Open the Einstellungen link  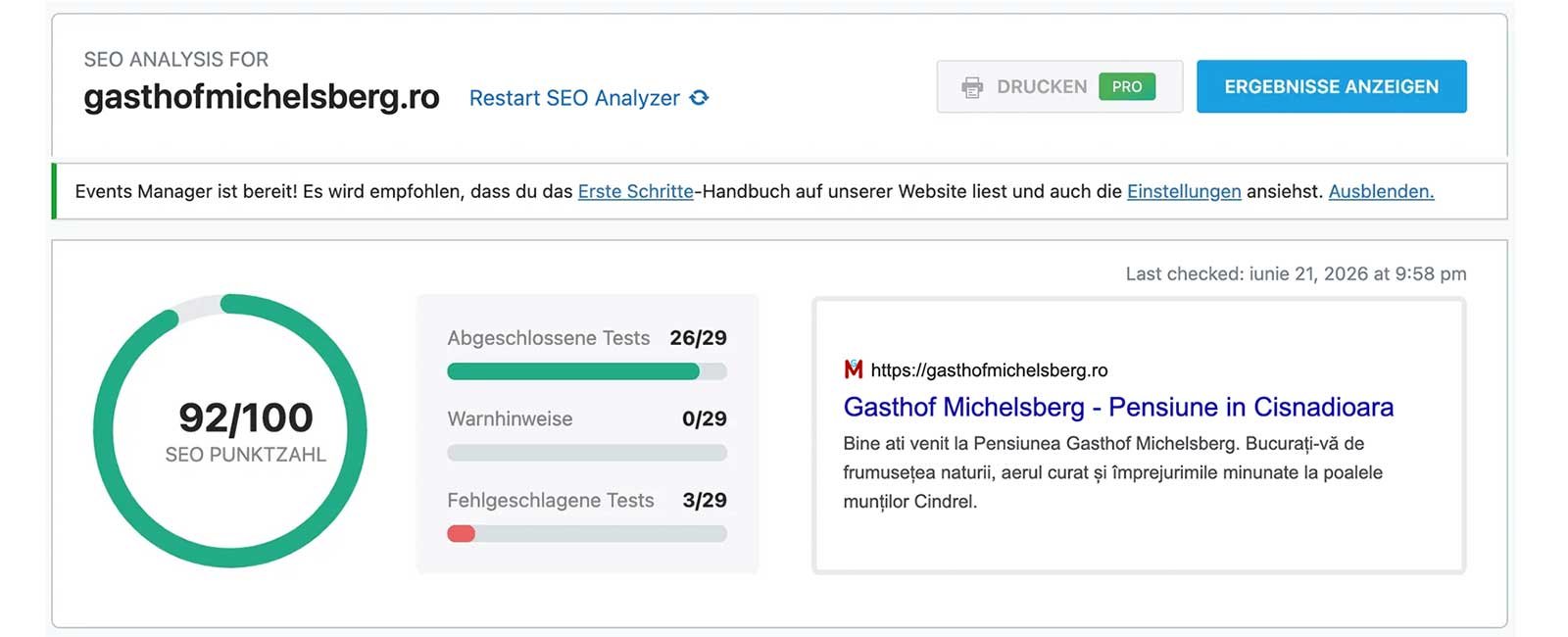click(1184, 191)
